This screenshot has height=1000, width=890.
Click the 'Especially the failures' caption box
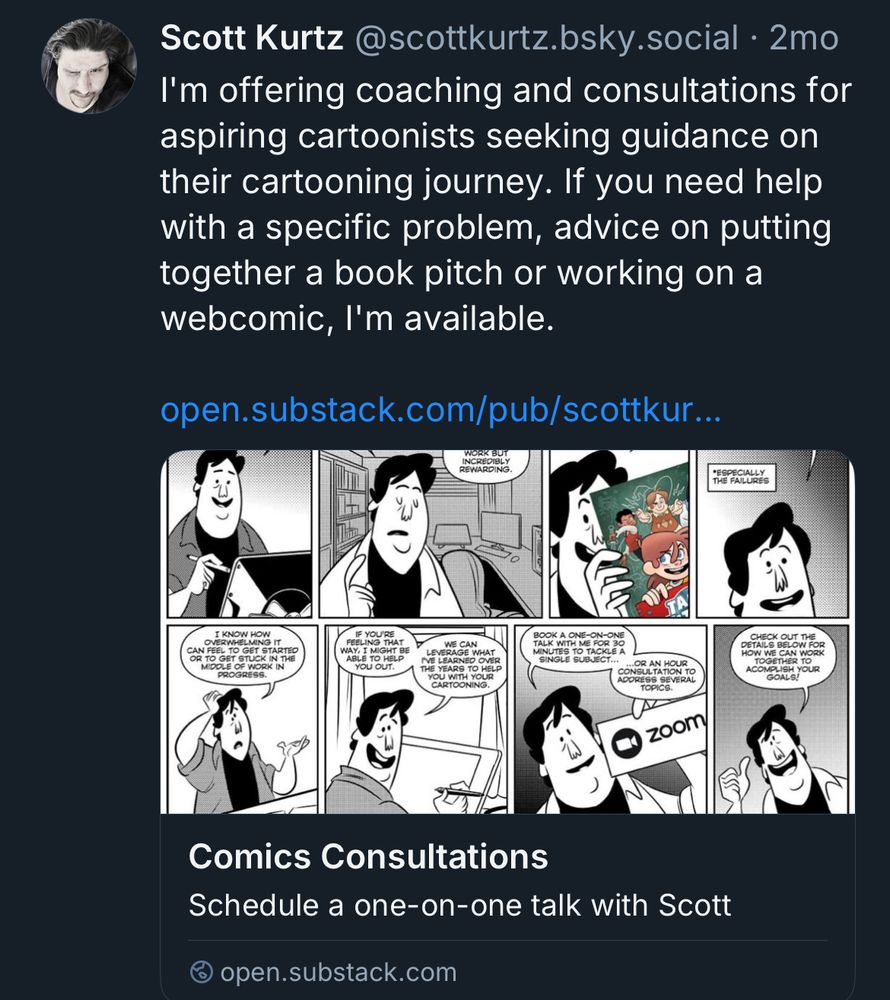pyautogui.click(x=741, y=475)
